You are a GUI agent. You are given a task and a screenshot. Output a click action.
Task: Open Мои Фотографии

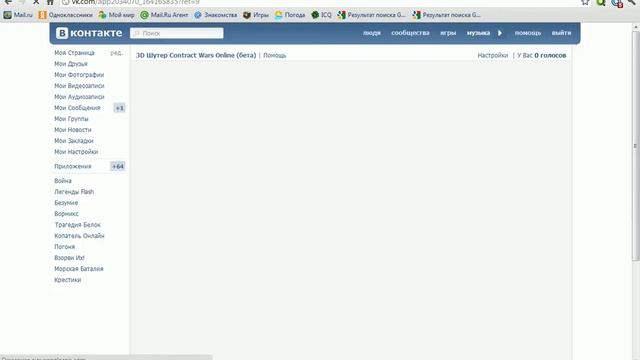(x=79, y=75)
